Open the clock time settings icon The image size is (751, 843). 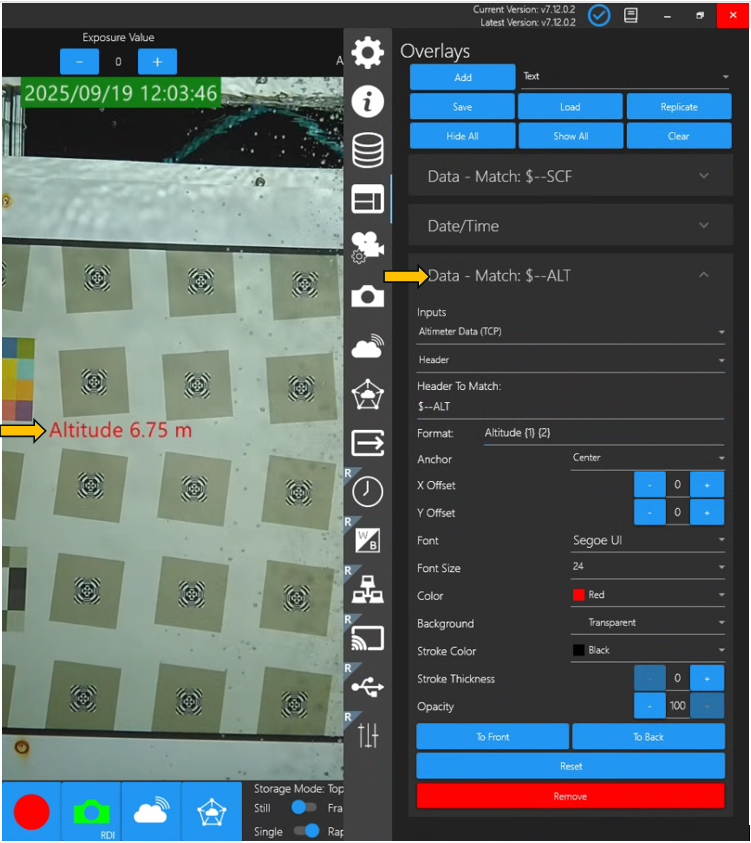[x=368, y=491]
